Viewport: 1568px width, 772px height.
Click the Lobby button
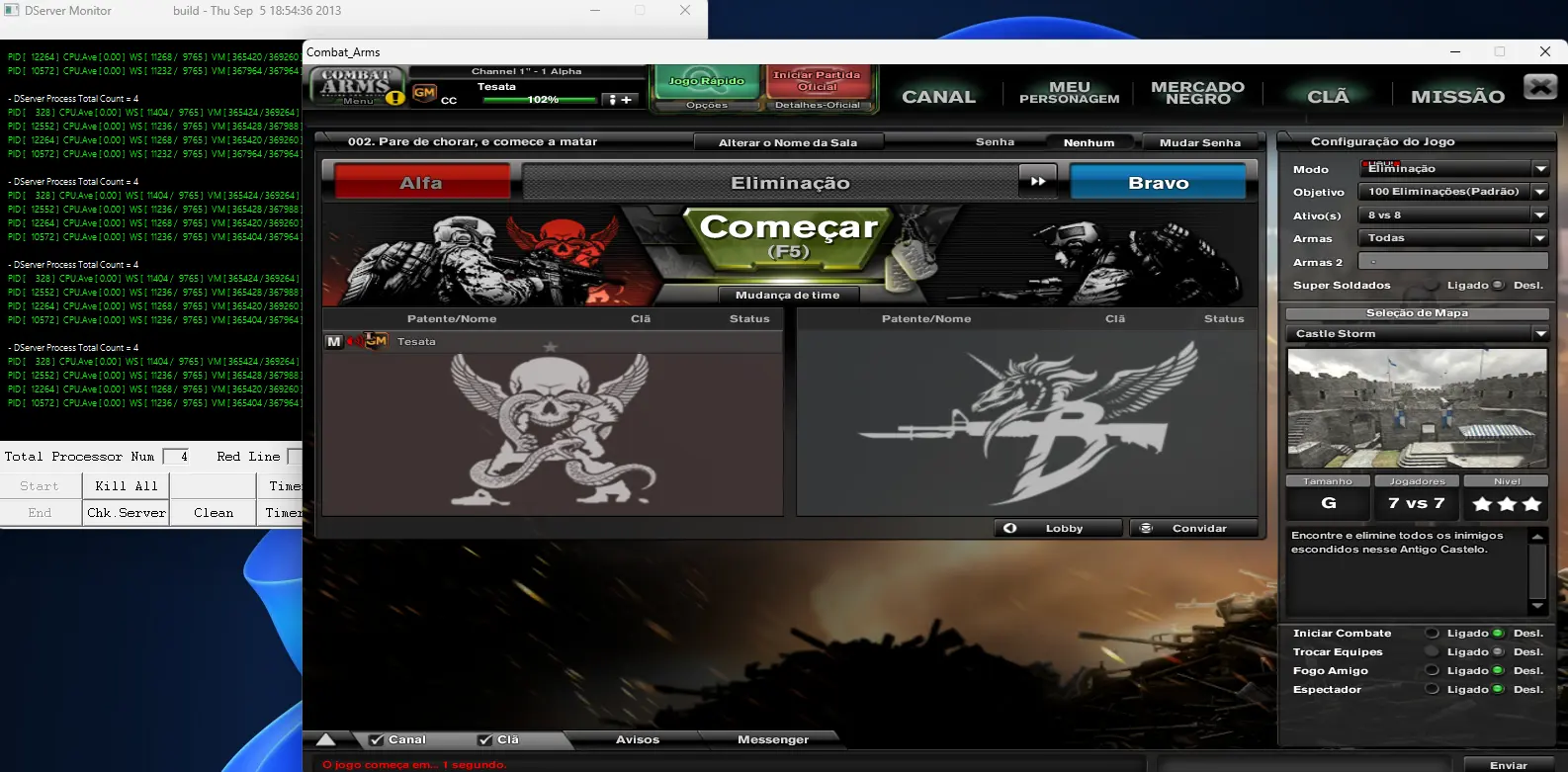1058,528
